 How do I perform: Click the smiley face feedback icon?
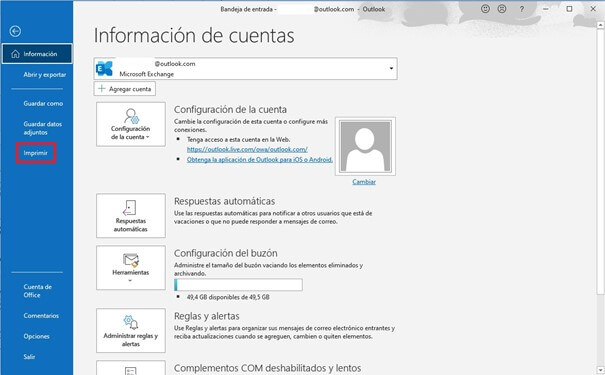(x=485, y=9)
